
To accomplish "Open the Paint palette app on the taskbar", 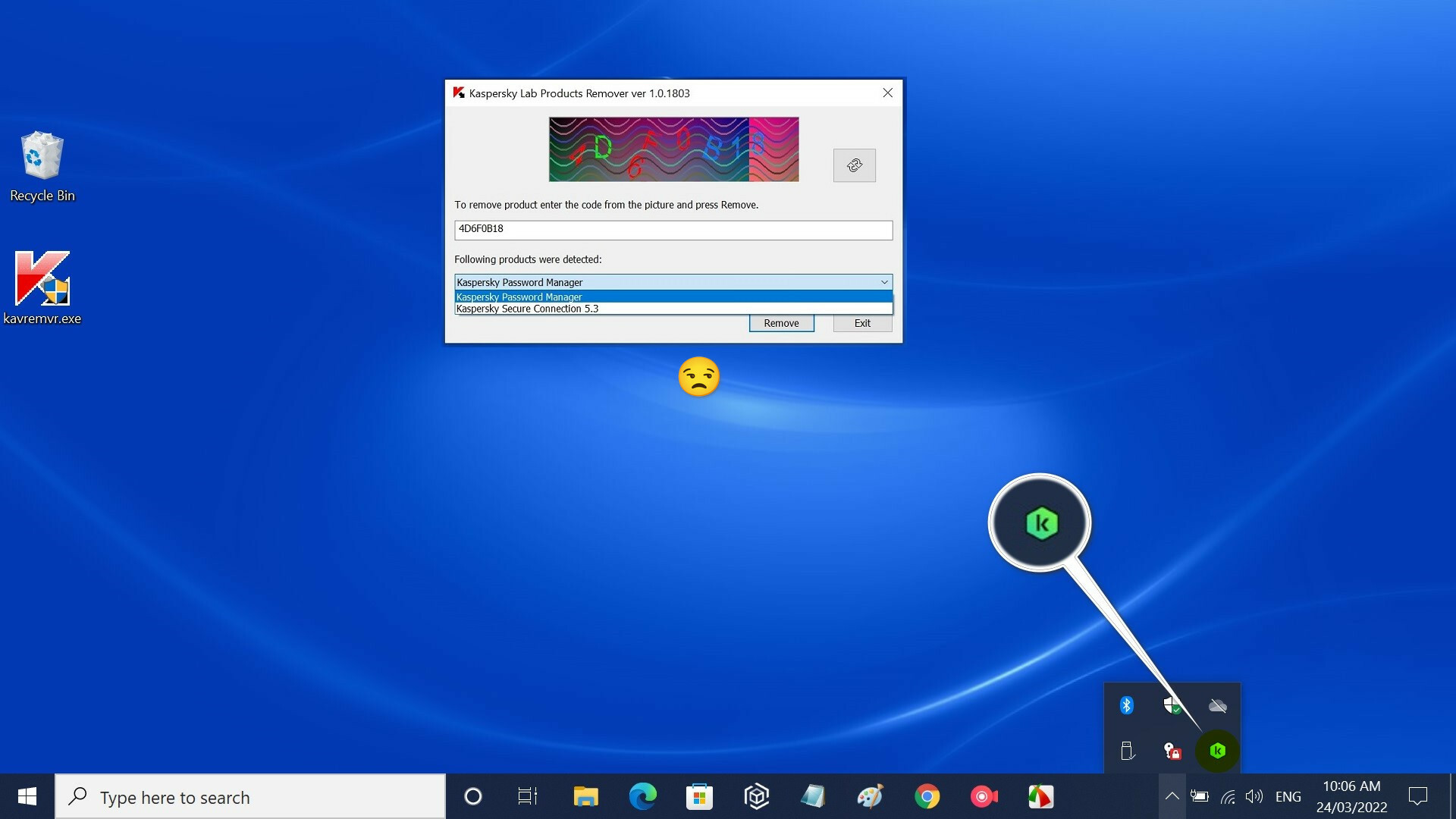I will [x=870, y=797].
